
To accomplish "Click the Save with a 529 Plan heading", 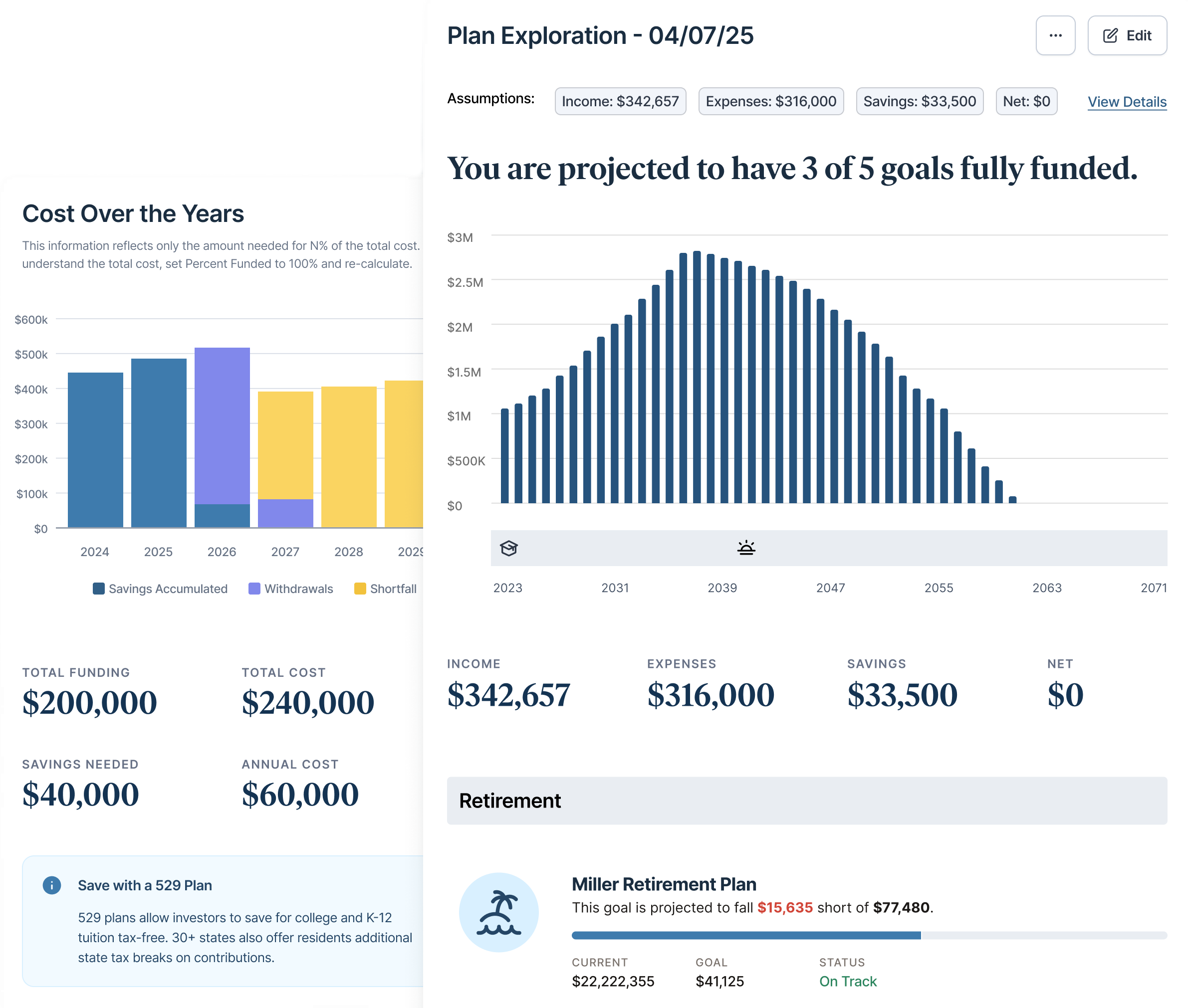I will click(x=145, y=885).
